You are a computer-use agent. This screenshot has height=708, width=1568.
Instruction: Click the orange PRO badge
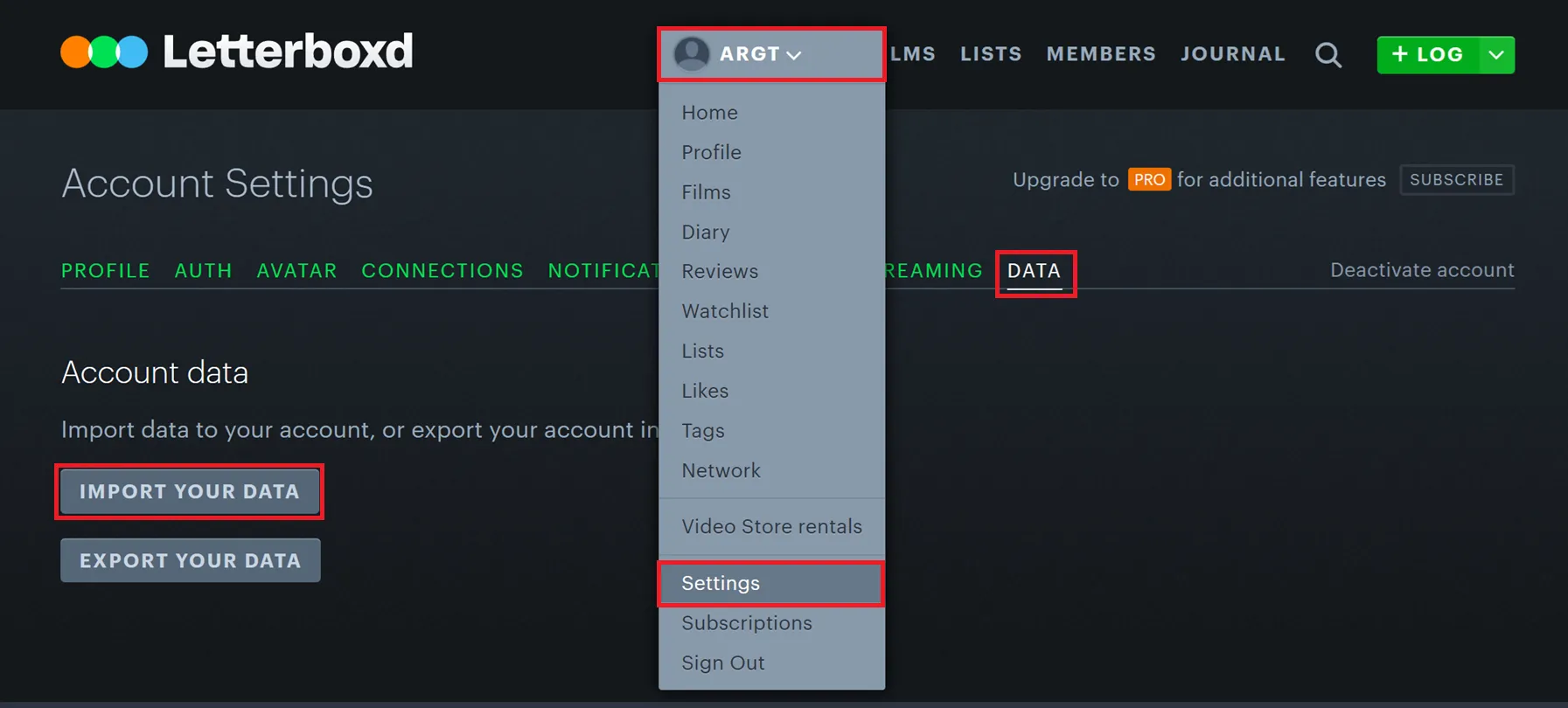click(x=1149, y=179)
